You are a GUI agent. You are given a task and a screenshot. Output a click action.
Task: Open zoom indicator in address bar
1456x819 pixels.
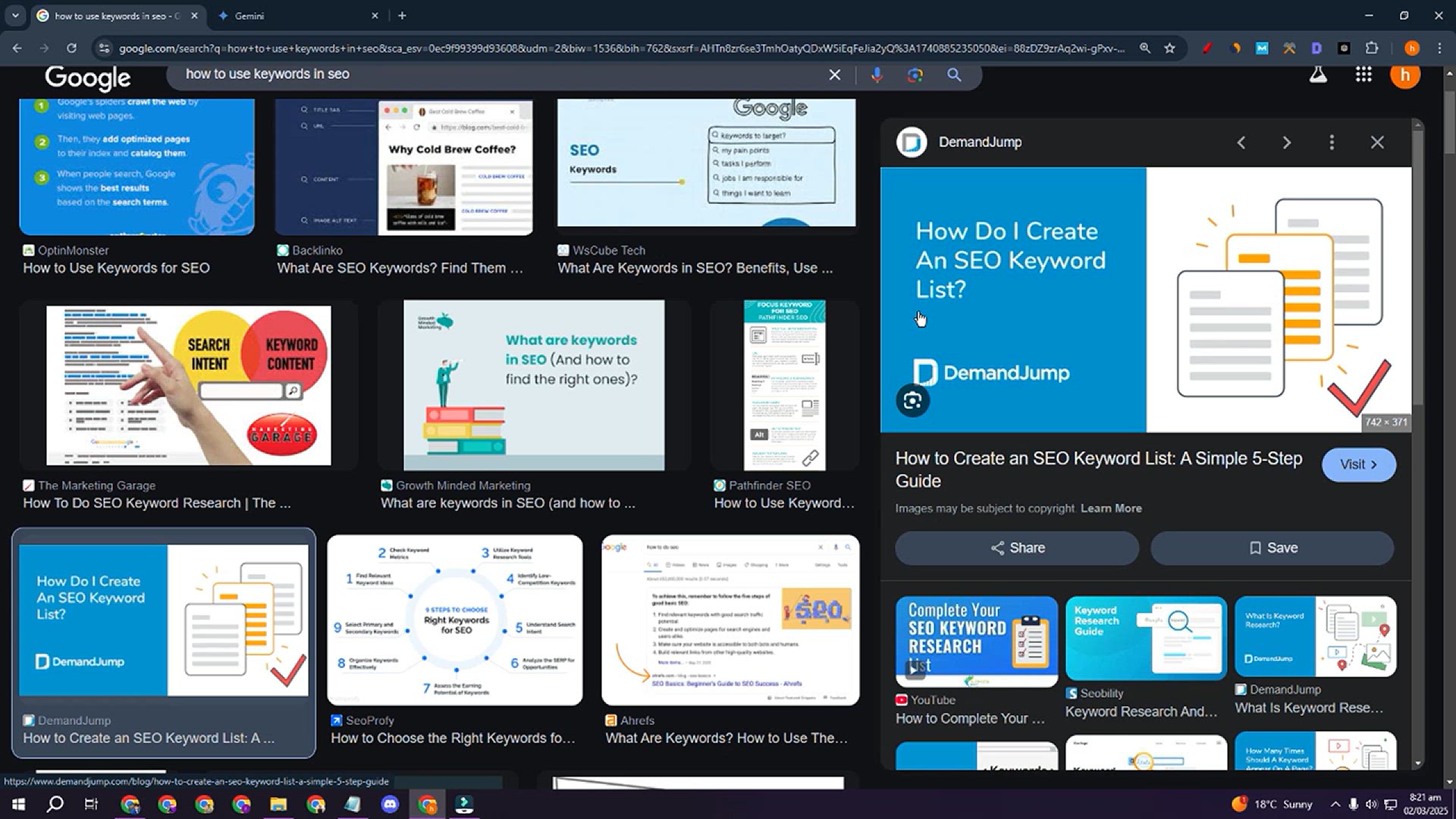(x=1145, y=48)
